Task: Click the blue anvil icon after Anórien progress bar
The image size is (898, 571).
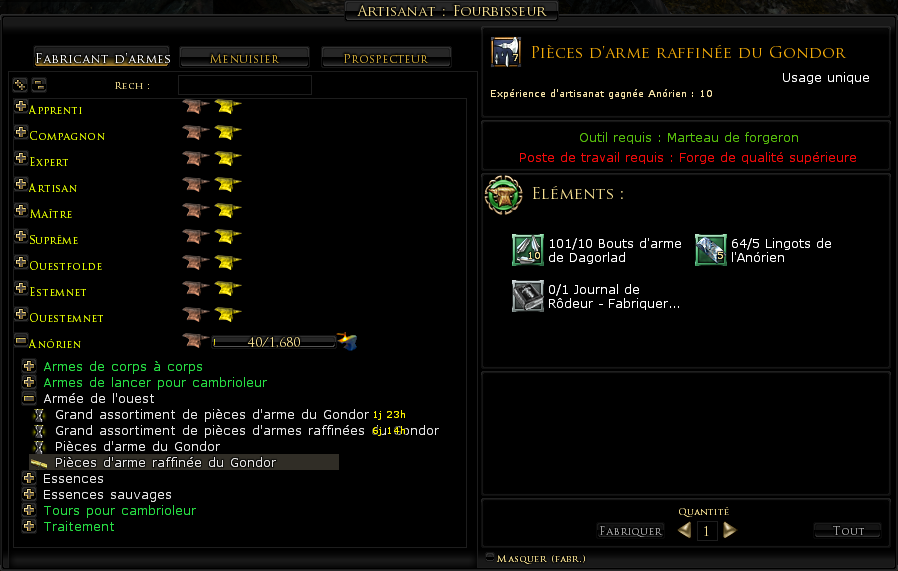Action: (x=347, y=341)
